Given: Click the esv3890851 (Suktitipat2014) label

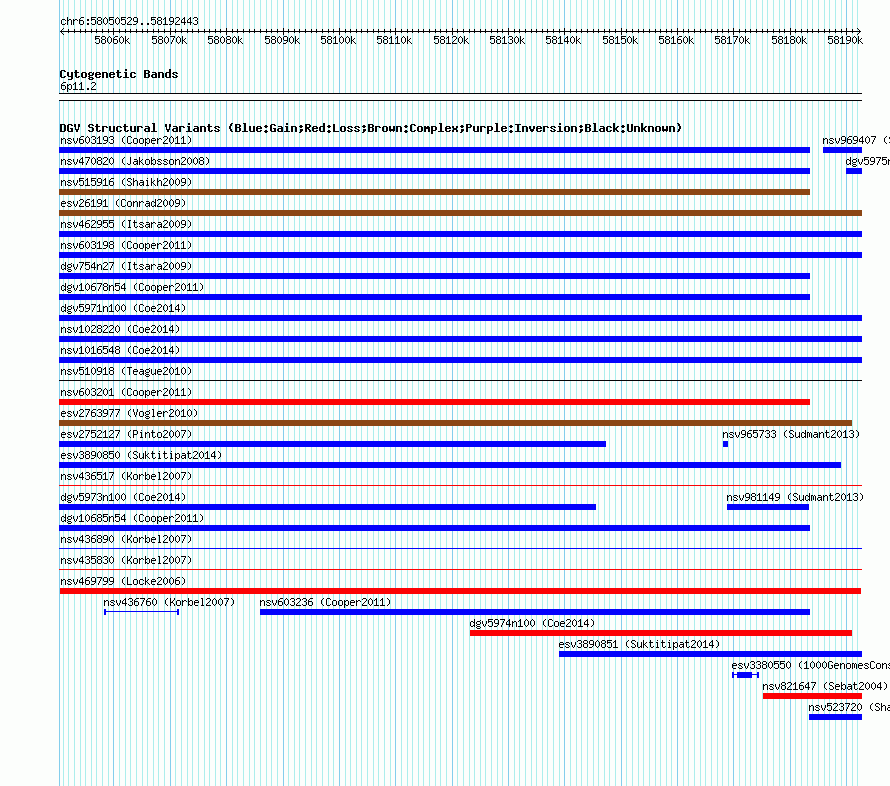Looking at the screenshot, I should (639, 644).
